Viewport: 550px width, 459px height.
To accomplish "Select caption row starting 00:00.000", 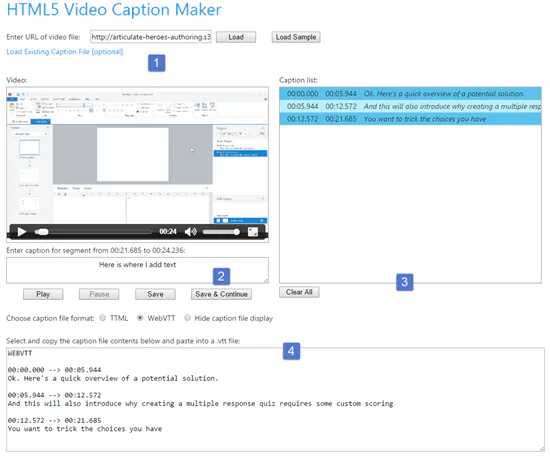I will [x=410, y=94].
